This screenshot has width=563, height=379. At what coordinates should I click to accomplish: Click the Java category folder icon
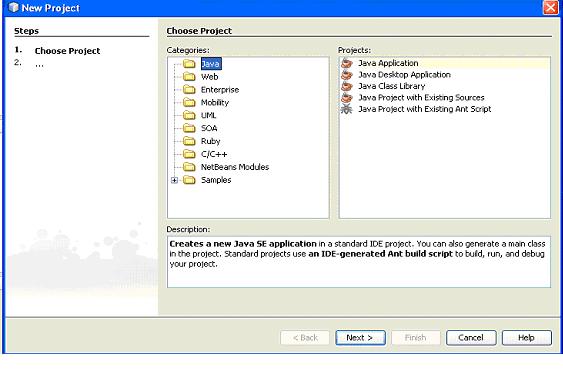[189, 64]
